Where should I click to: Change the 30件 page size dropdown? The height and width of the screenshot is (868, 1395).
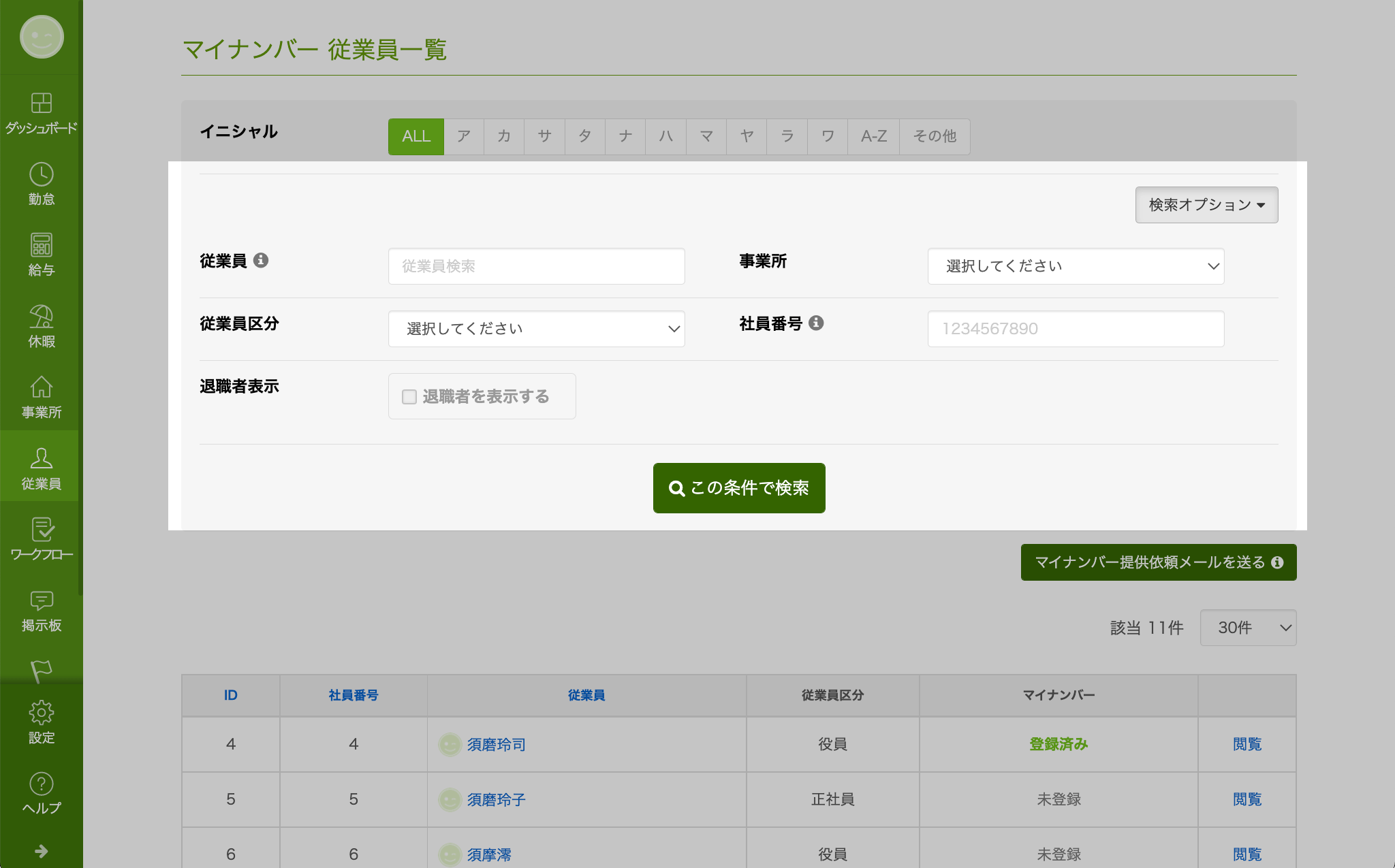1248,628
